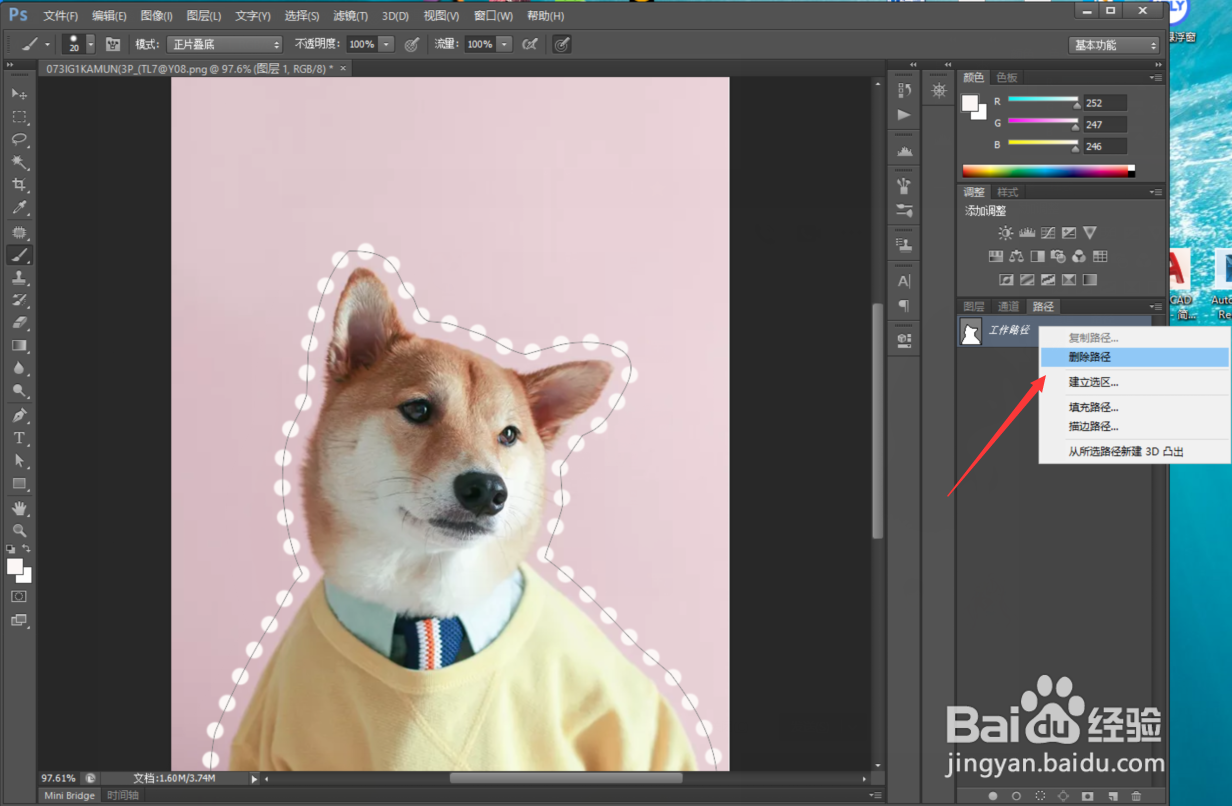Click the 工作路径 path thumbnail
This screenshot has width=1232, height=806.
click(971, 331)
